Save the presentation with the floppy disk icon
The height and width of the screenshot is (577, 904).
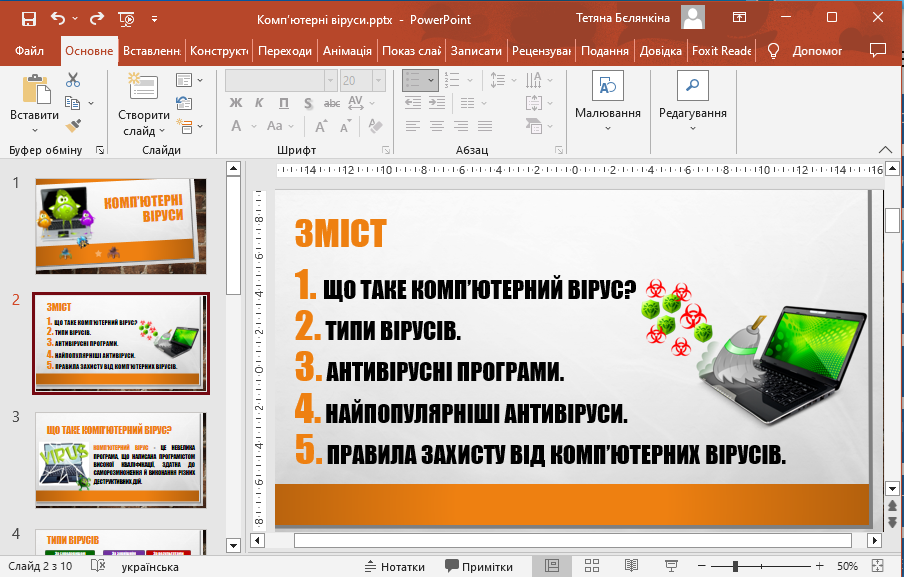[x=29, y=19]
